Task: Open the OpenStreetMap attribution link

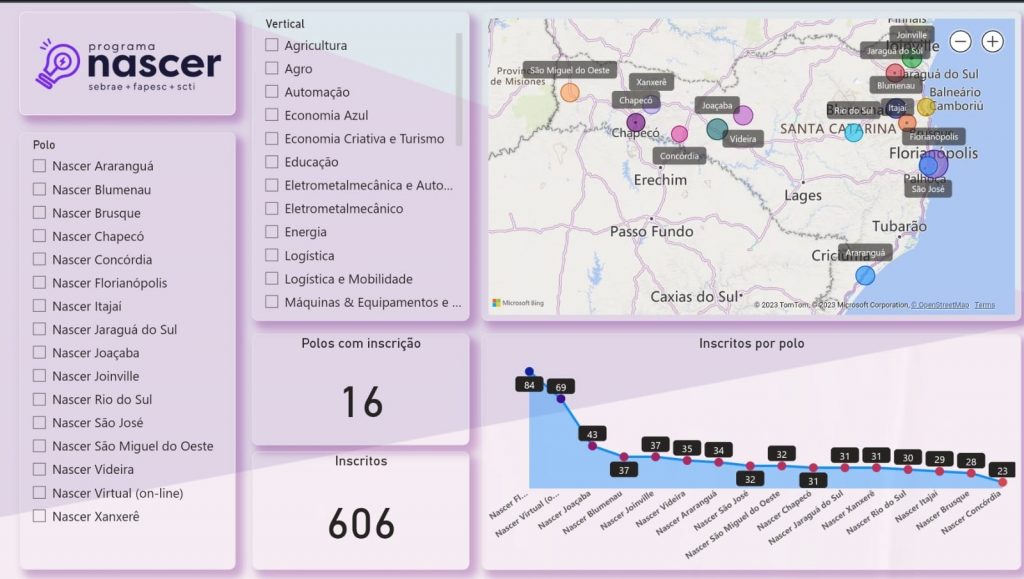Action: click(939, 305)
